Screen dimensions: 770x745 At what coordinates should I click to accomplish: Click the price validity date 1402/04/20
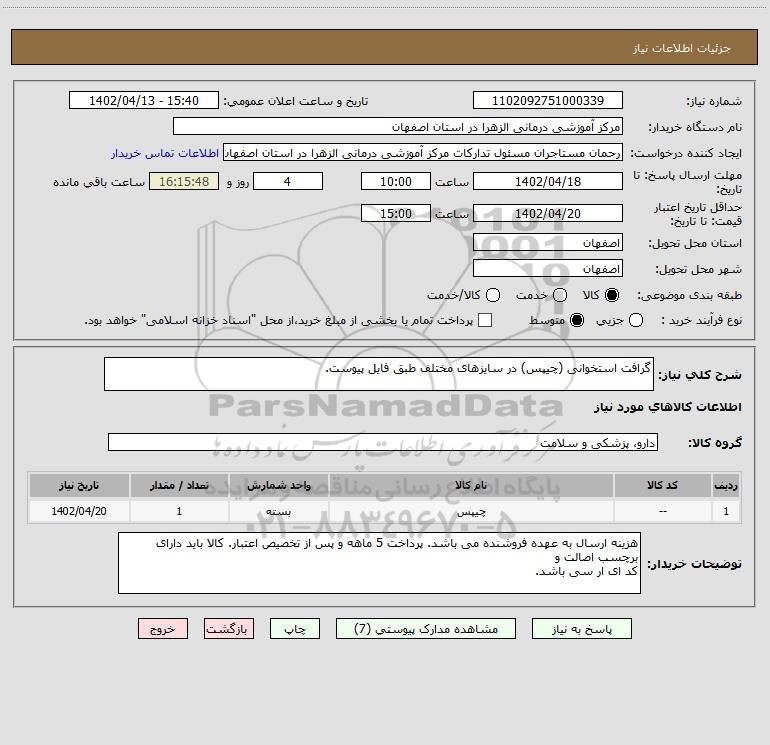point(548,214)
